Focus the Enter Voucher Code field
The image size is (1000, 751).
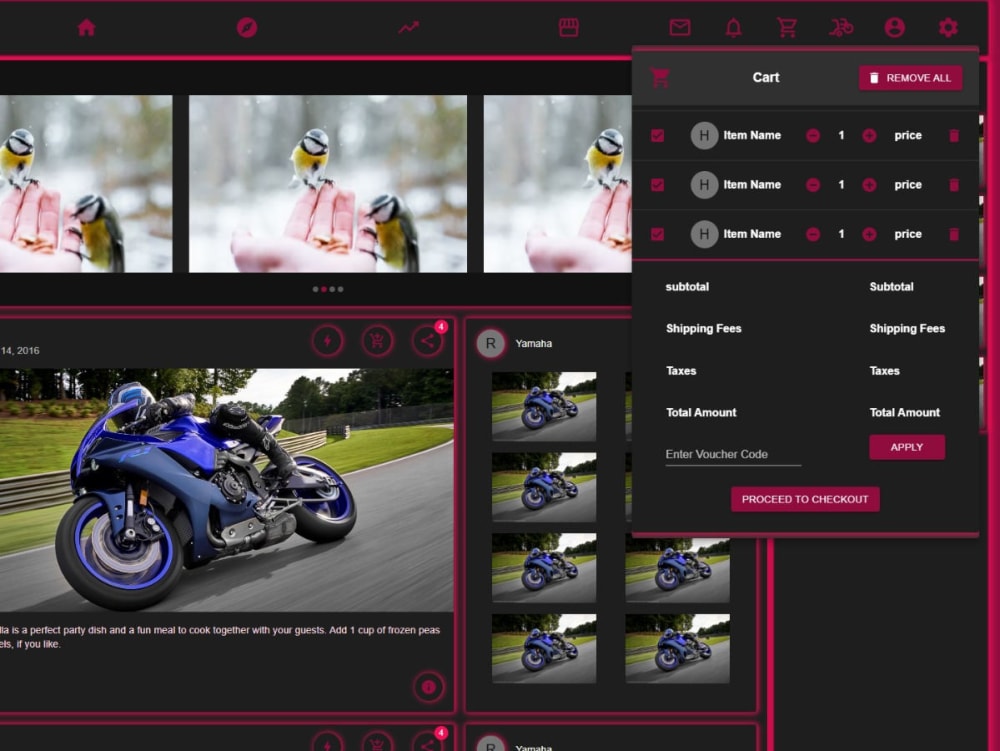pyautogui.click(x=733, y=454)
